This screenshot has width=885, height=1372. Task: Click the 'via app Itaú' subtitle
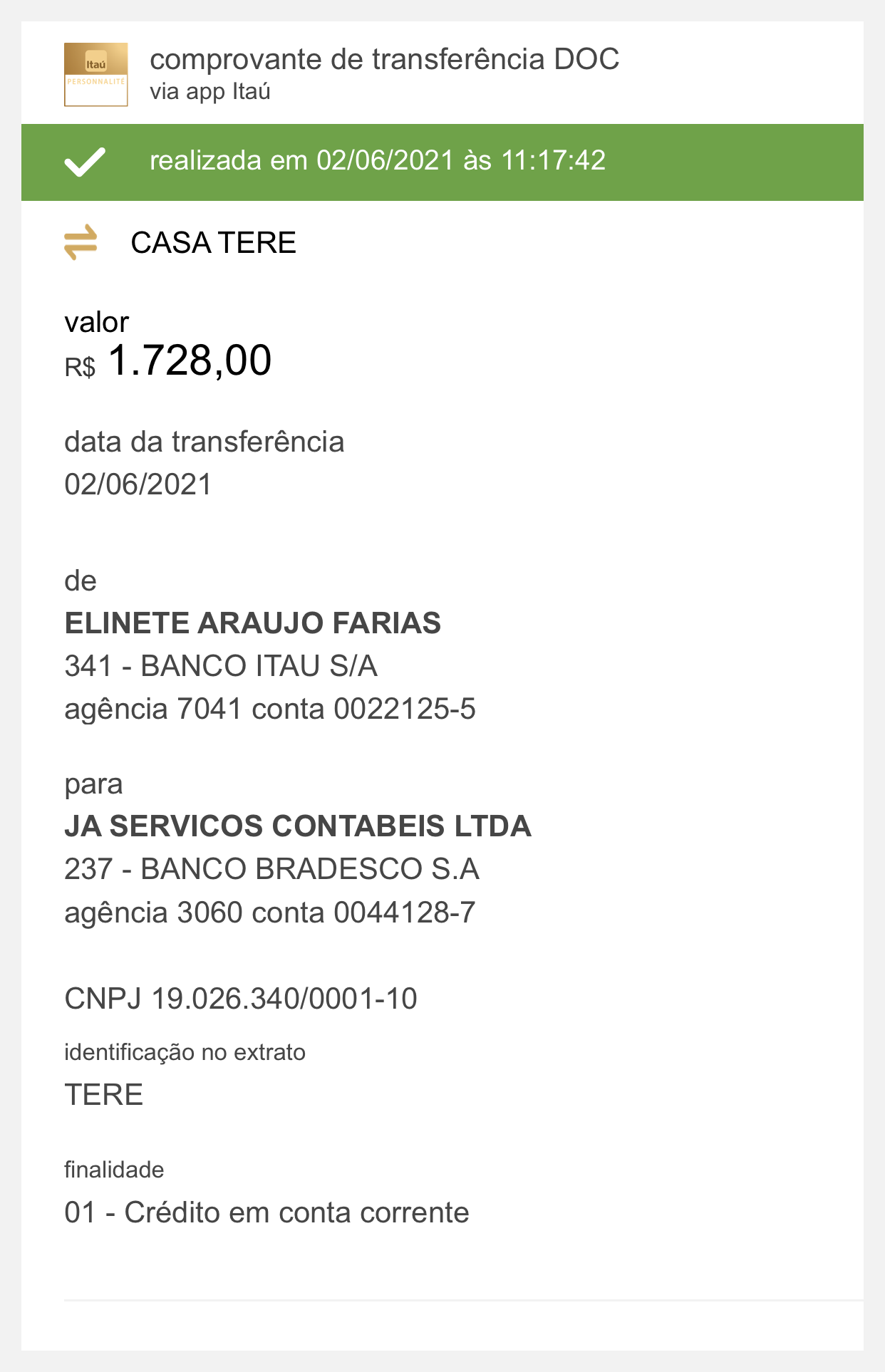(x=210, y=92)
